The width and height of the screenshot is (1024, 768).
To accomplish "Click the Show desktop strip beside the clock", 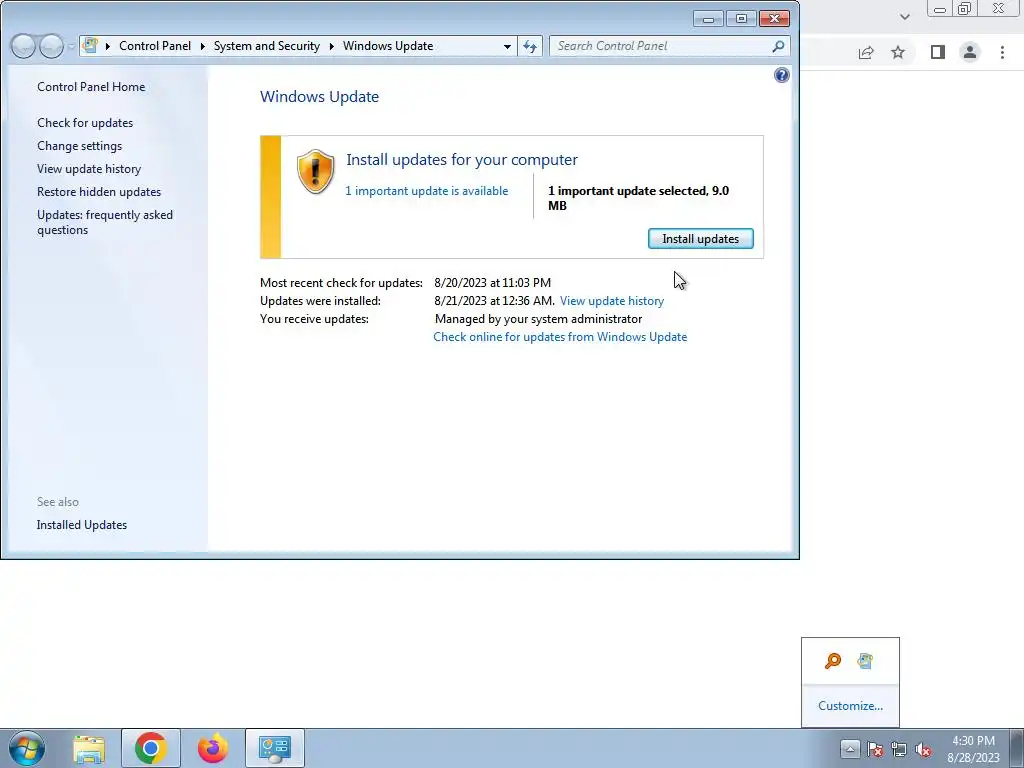I will 1016,748.
